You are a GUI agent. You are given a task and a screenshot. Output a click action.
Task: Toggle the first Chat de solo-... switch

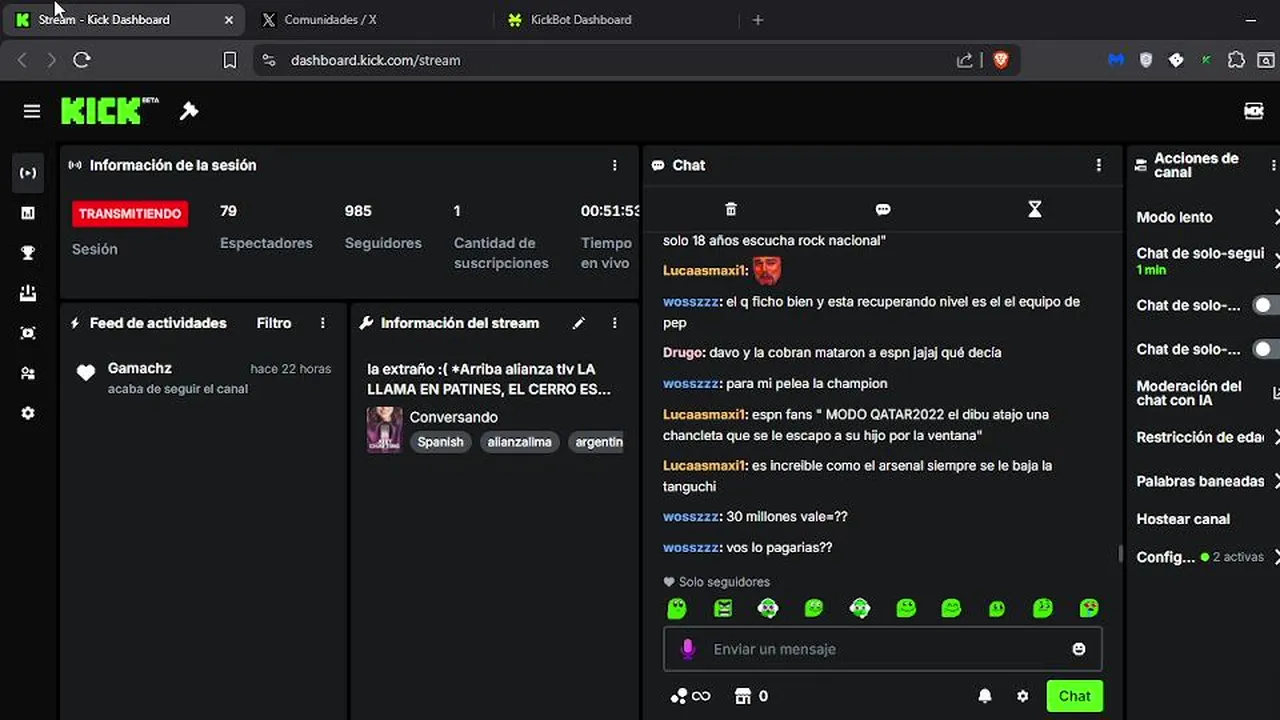[1266, 305]
